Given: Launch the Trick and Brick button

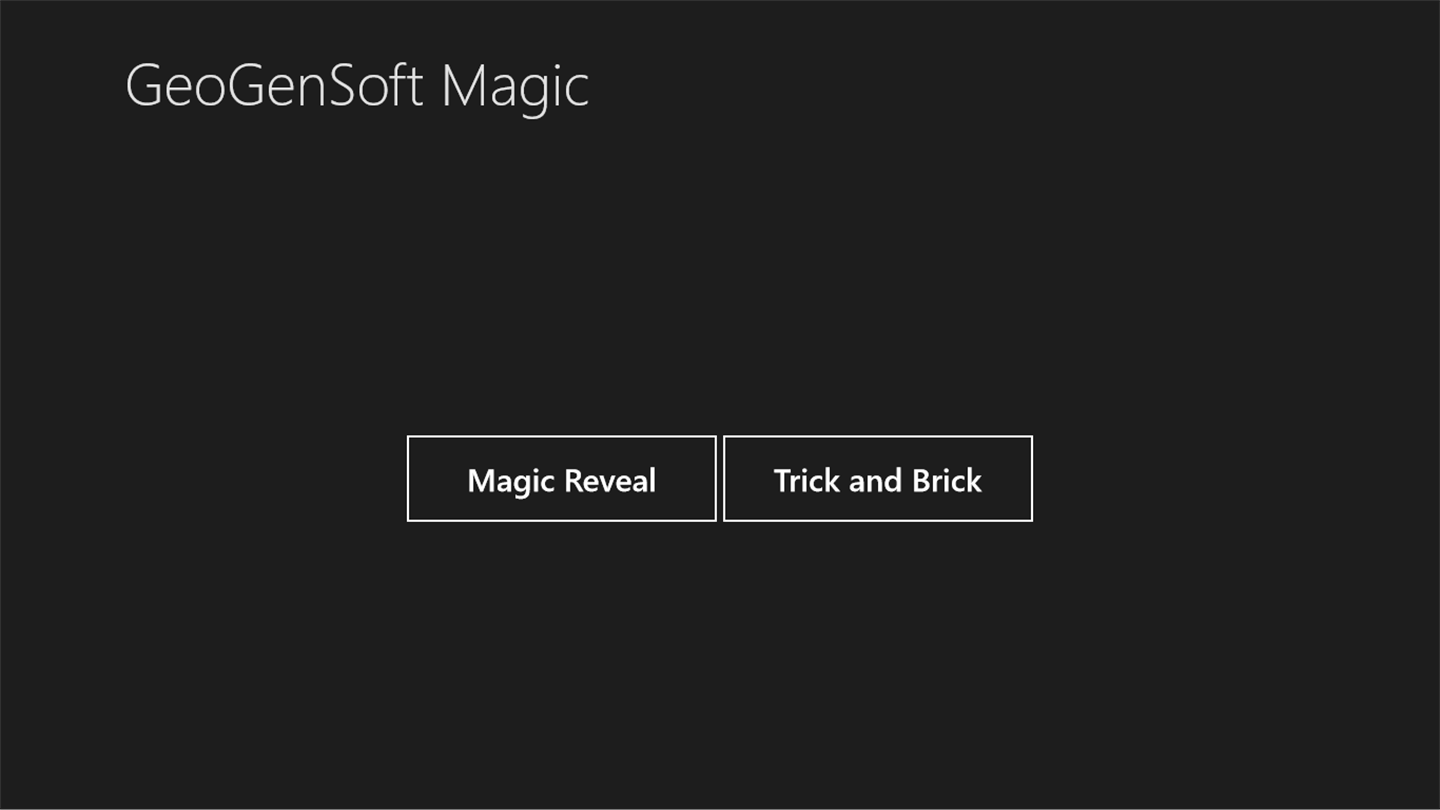Looking at the screenshot, I should click(877, 479).
